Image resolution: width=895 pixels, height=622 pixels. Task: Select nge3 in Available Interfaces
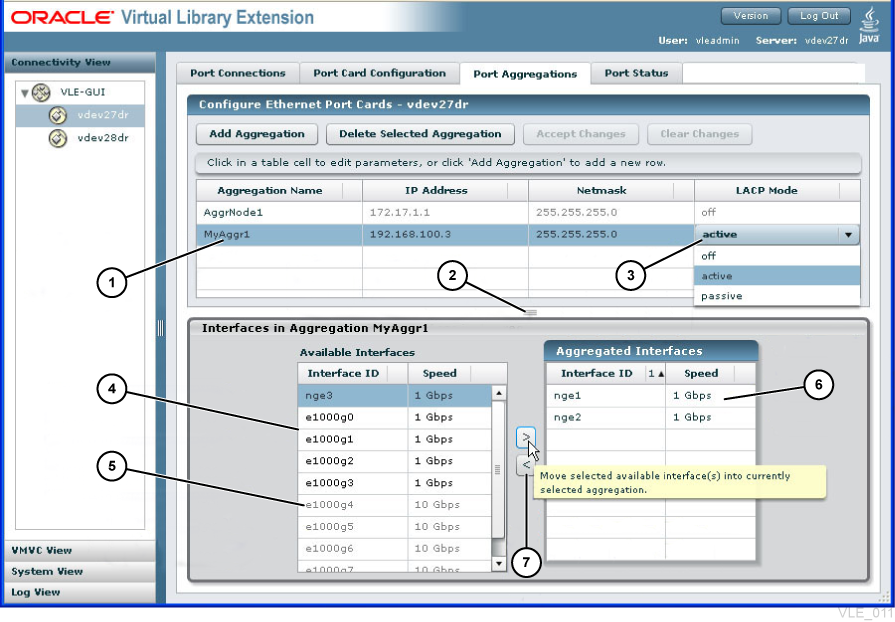[394, 395]
